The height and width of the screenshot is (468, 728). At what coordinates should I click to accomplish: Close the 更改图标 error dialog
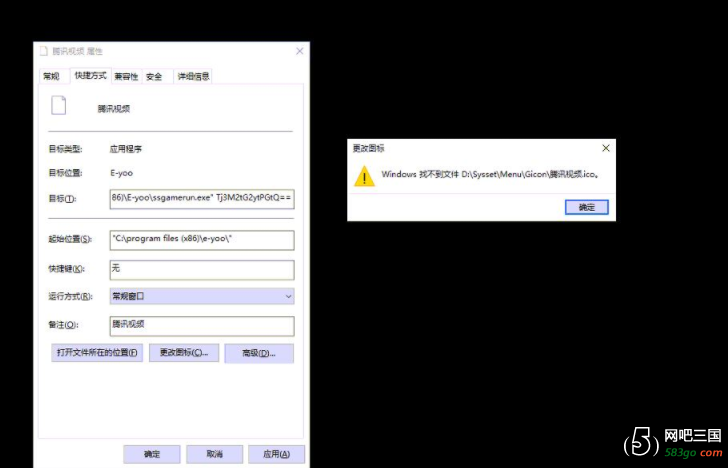[605, 148]
